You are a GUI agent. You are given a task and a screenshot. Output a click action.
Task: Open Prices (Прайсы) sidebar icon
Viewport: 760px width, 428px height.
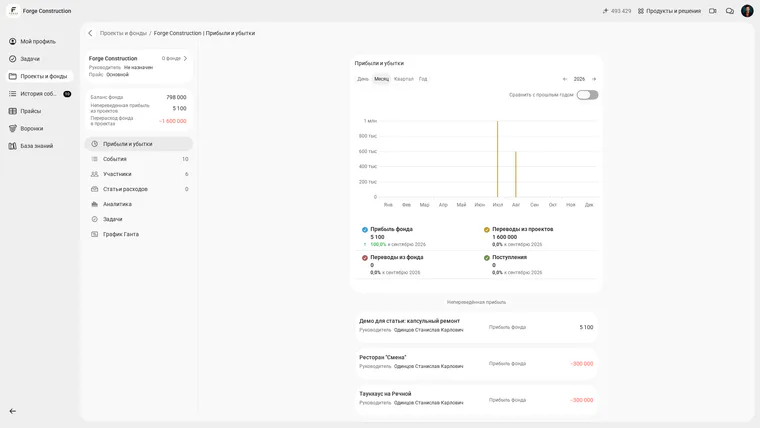13,111
